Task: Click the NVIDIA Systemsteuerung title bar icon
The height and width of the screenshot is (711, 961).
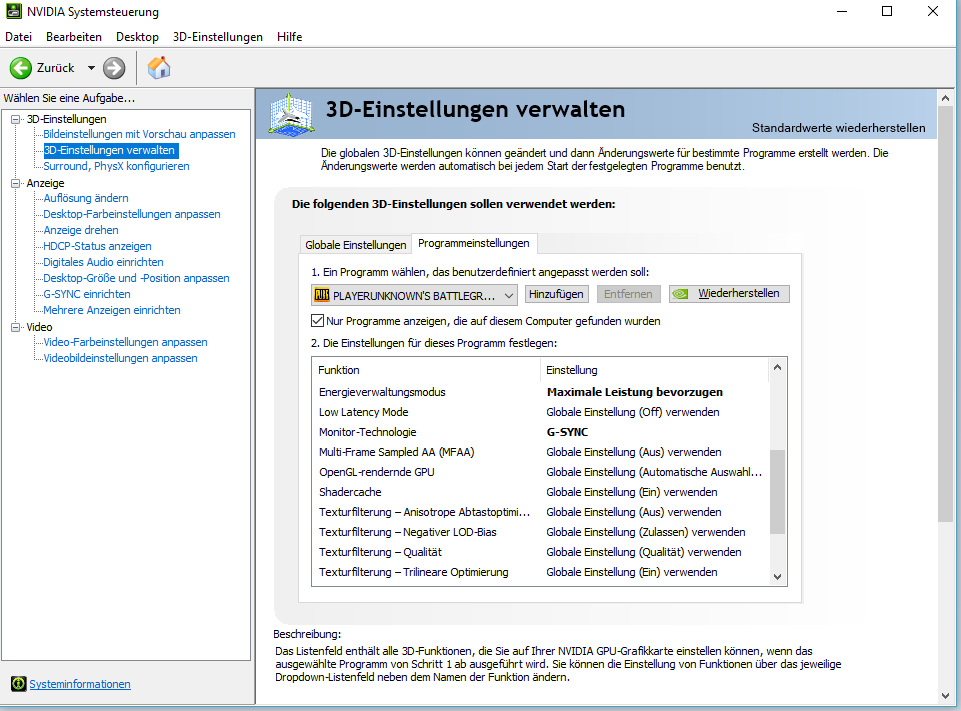Action: pyautogui.click(x=13, y=11)
